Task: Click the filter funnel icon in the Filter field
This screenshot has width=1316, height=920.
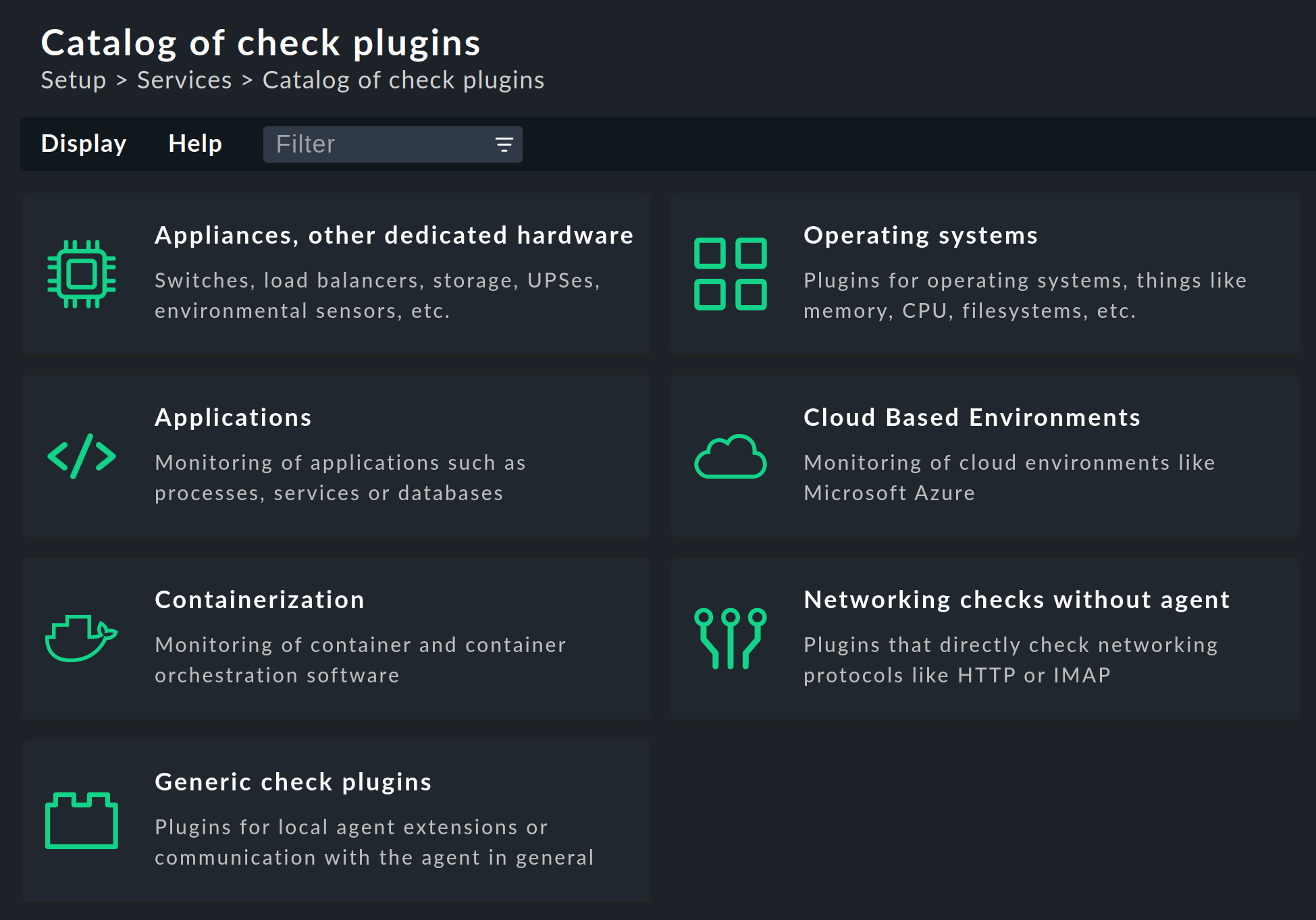Action: [x=504, y=144]
